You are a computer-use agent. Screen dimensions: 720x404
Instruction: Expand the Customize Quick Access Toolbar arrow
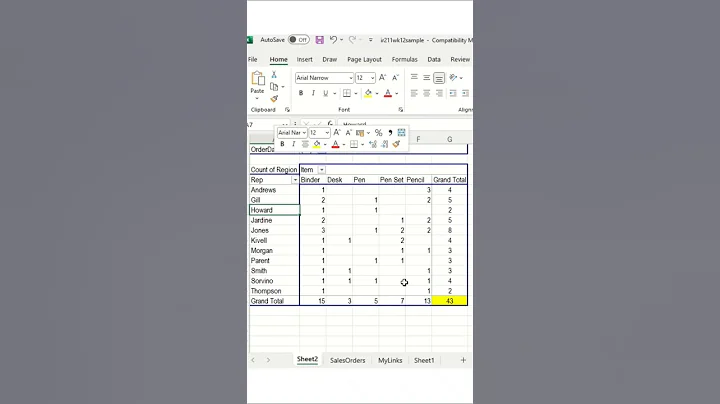click(x=371, y=40)
